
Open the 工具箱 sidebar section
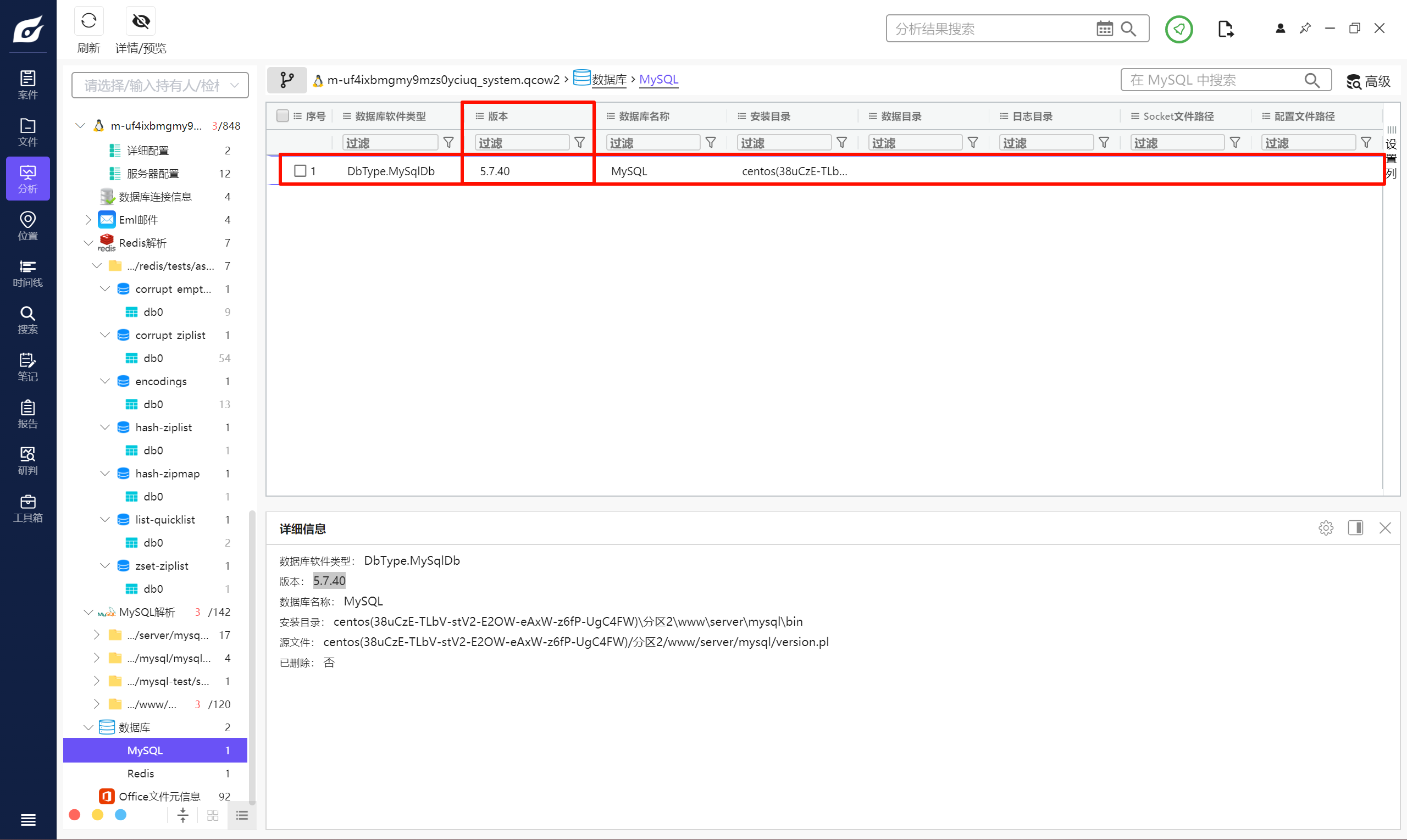point(27,507)
